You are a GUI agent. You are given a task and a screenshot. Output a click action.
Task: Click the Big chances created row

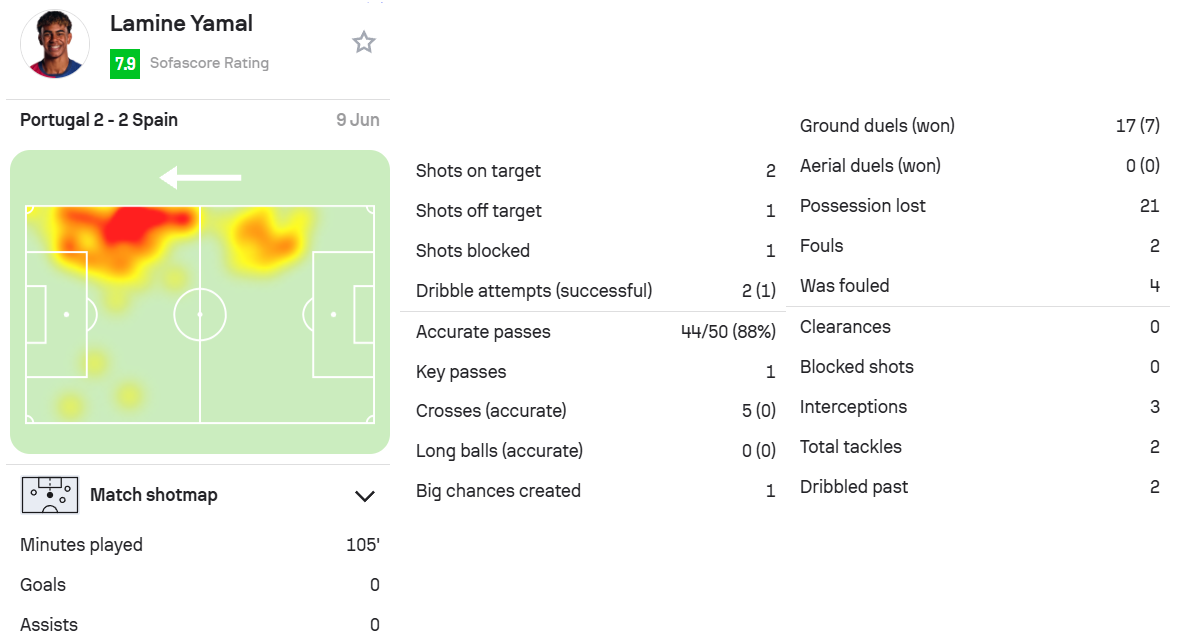coord(596,491)
